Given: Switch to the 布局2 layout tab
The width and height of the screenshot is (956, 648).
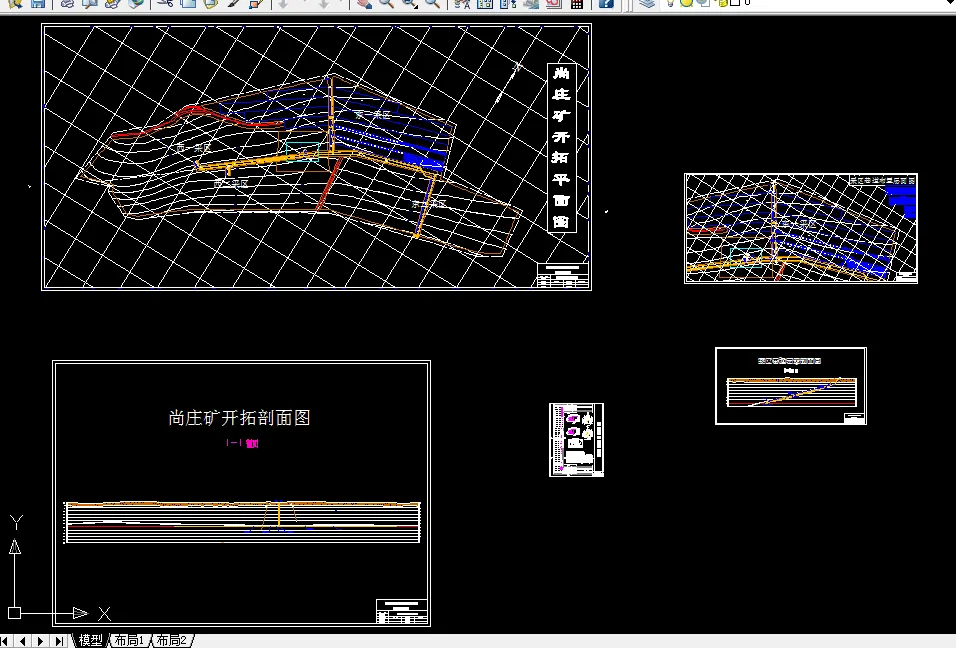Looking at the screenshot, I should pos(171,640).
